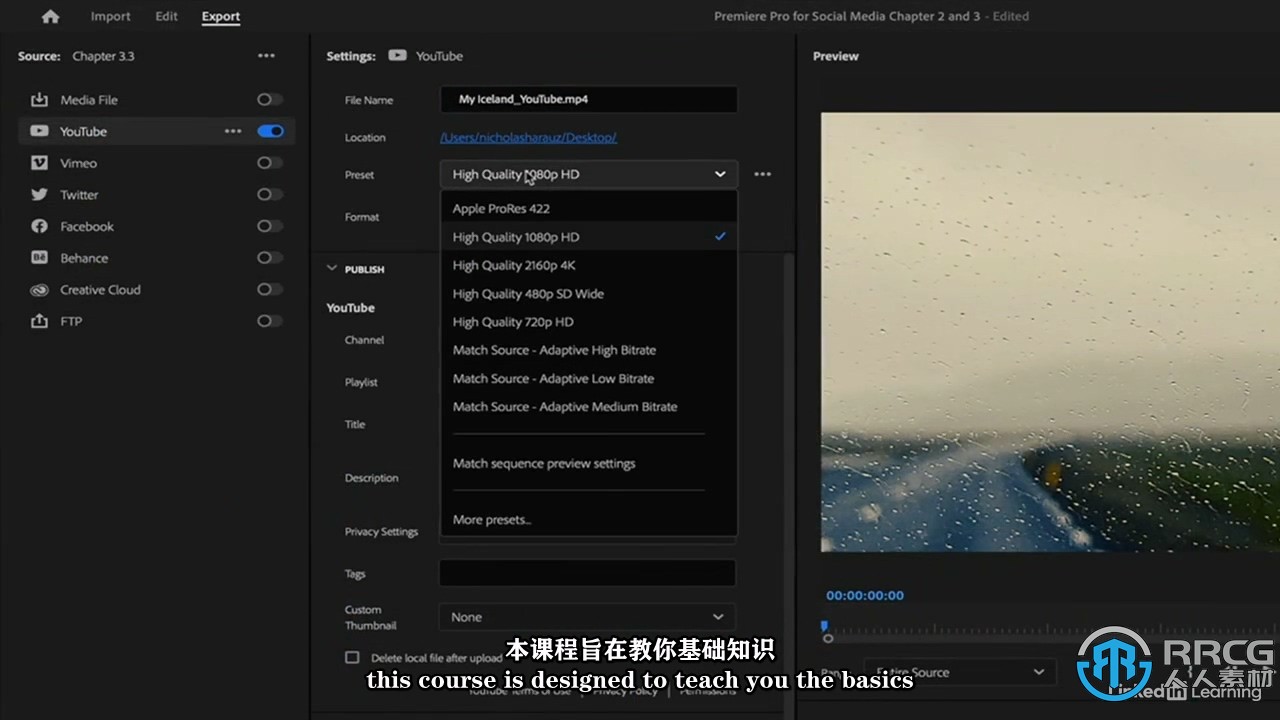
Task: Switch to the Import tab
Action: 110,16
